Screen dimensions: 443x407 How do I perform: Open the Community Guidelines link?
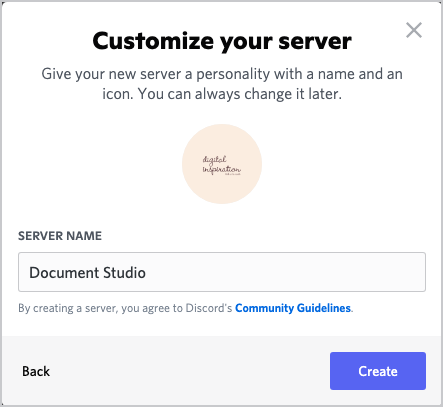pyautogui.click(x=293, y=308)
